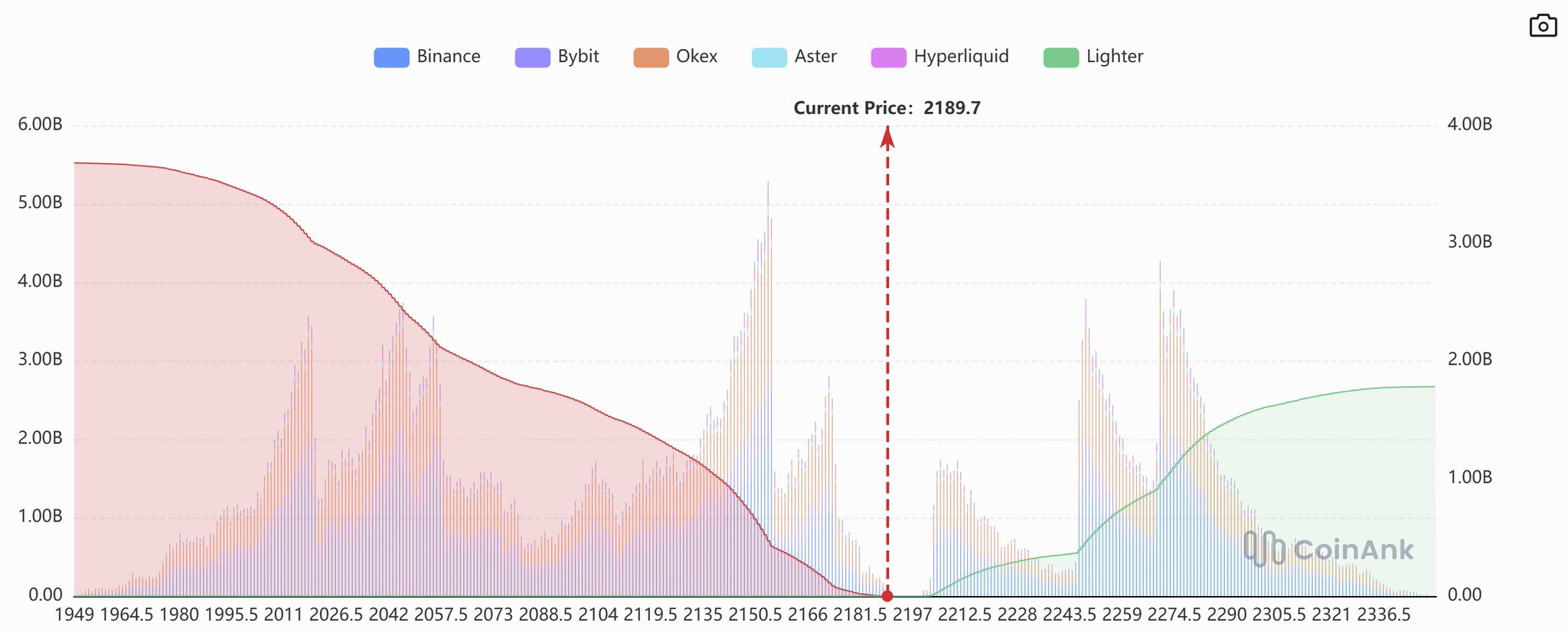Screen dimensions: 1568x632
Task: Hide the Lighter series via legend text
Action: tap(1114, 57)
